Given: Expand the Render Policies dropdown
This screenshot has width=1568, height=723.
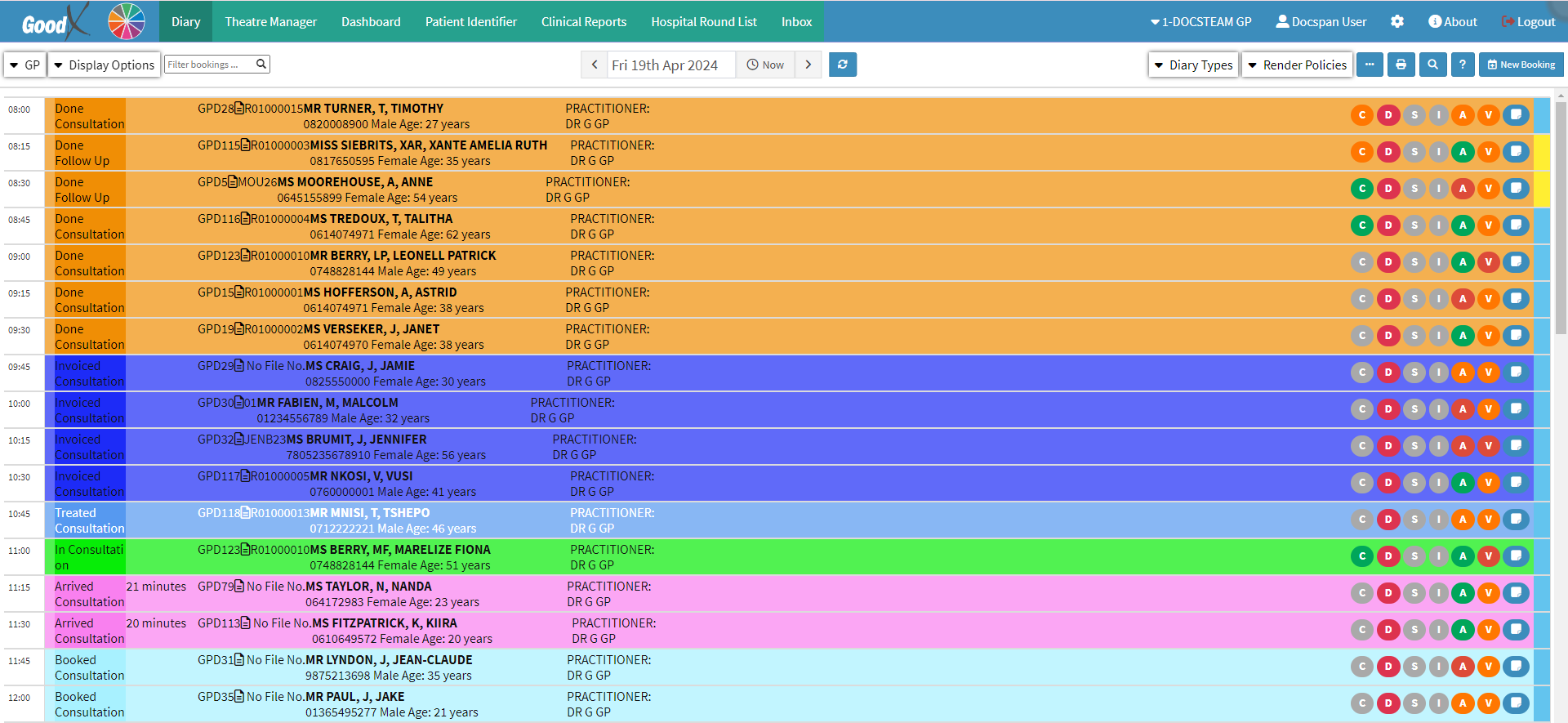Looking at the screenshot, I should click(1297, 65).
